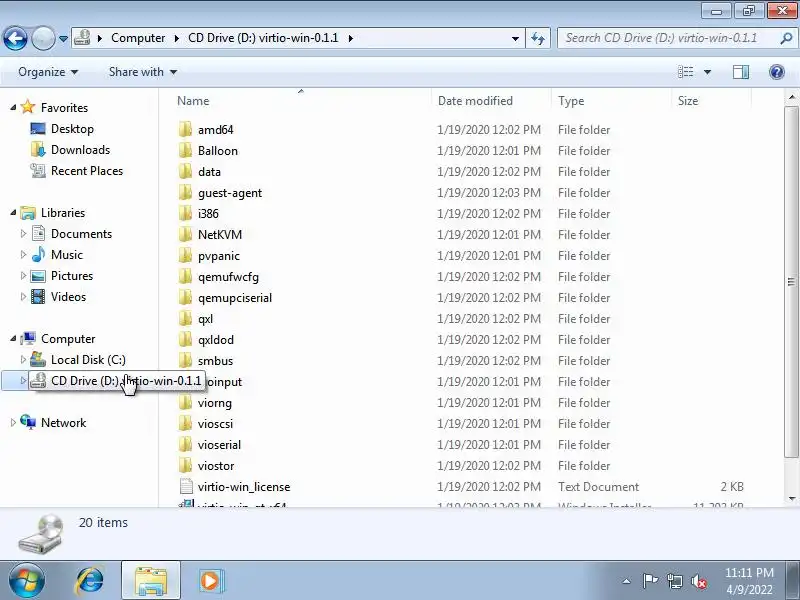Launch Internet Explorer from taskbar
The width and height of the screenshot is (800, 600).
point(90,581)
